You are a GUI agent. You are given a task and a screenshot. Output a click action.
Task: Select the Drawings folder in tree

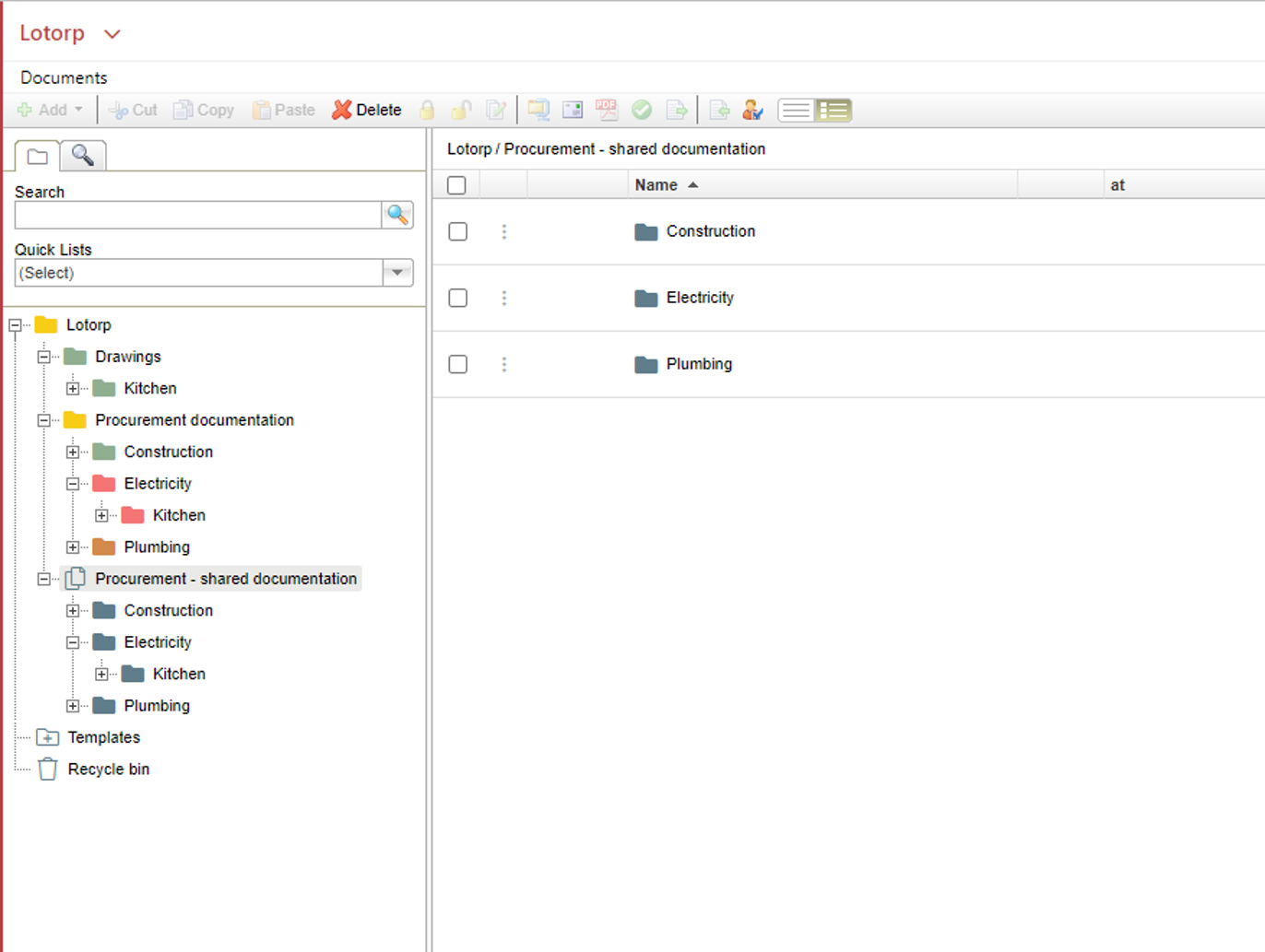click(128, 357)
